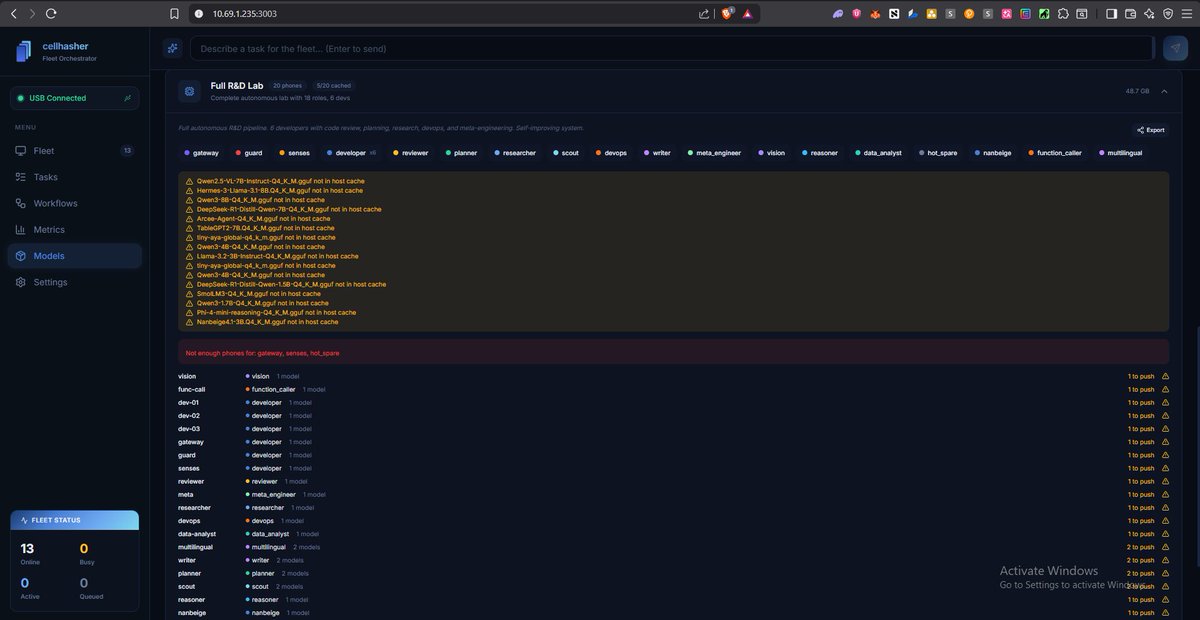Click the 20 phones badge

[x=287, y=86]
